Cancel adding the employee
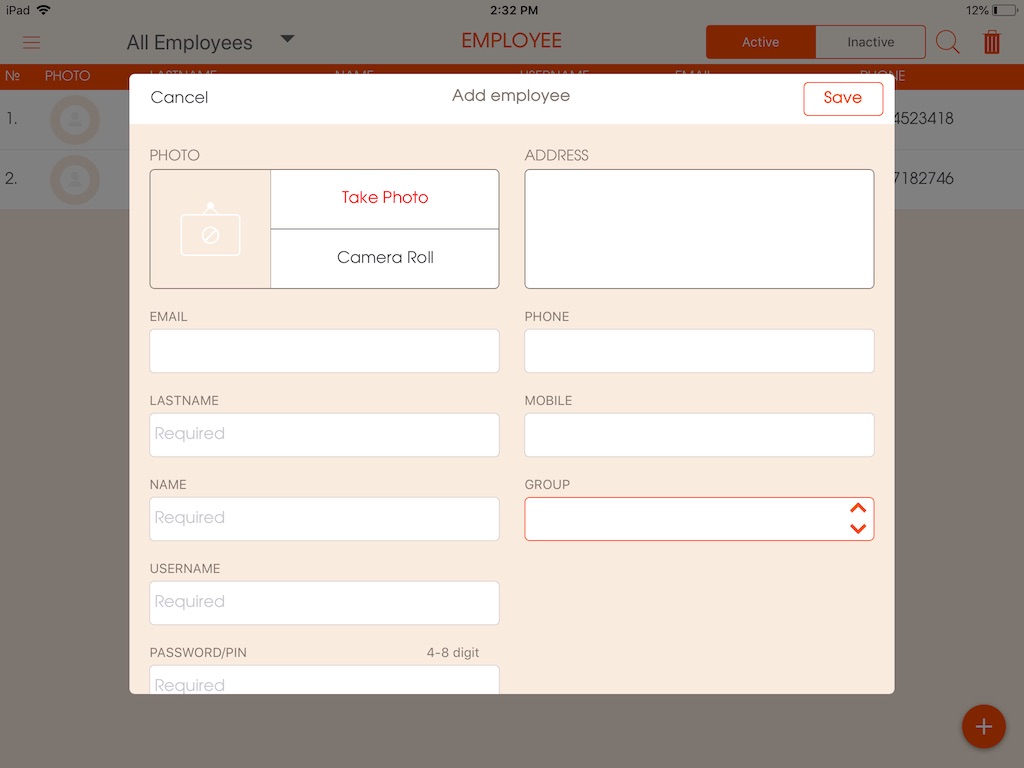Image resolution: width=1024 pixels, height=768 pixels. tap(179, 97)
